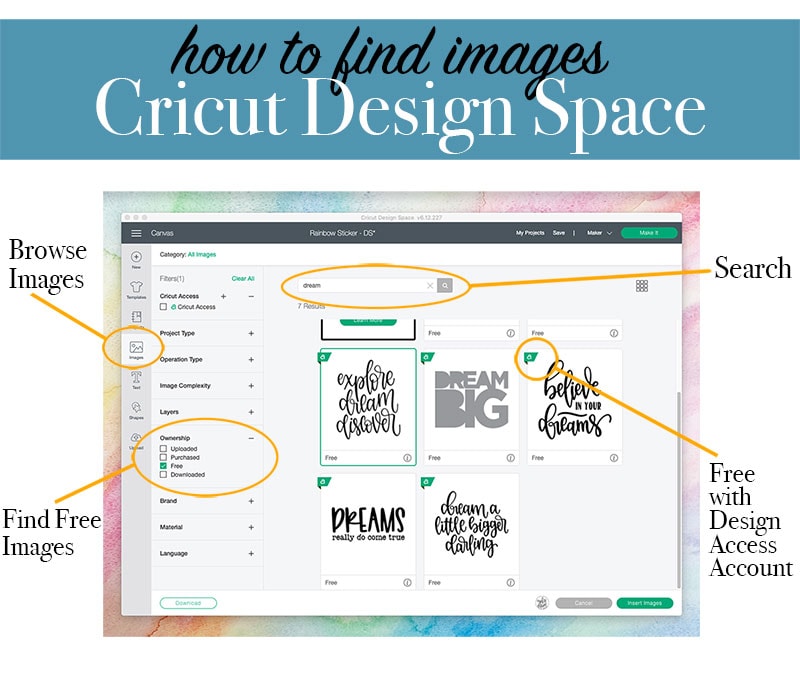Click the Cancel button
Viewport: 800px width, 675px height.
pyautogui.click(x=584, y=603)
